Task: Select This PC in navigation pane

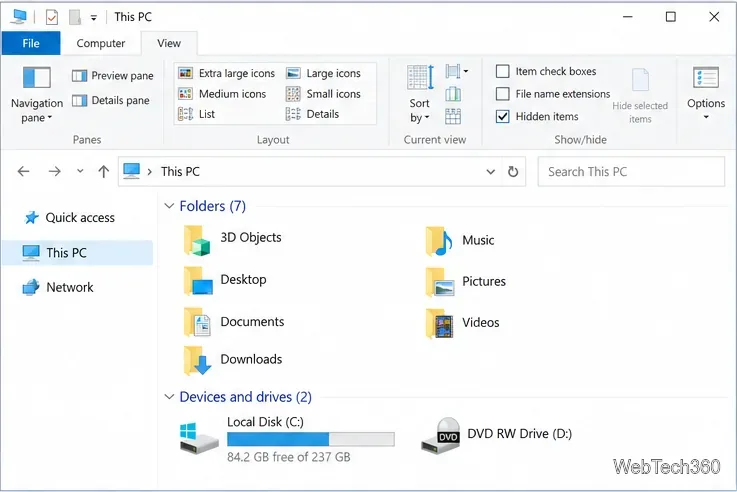Action: click(x=78, y=253)
